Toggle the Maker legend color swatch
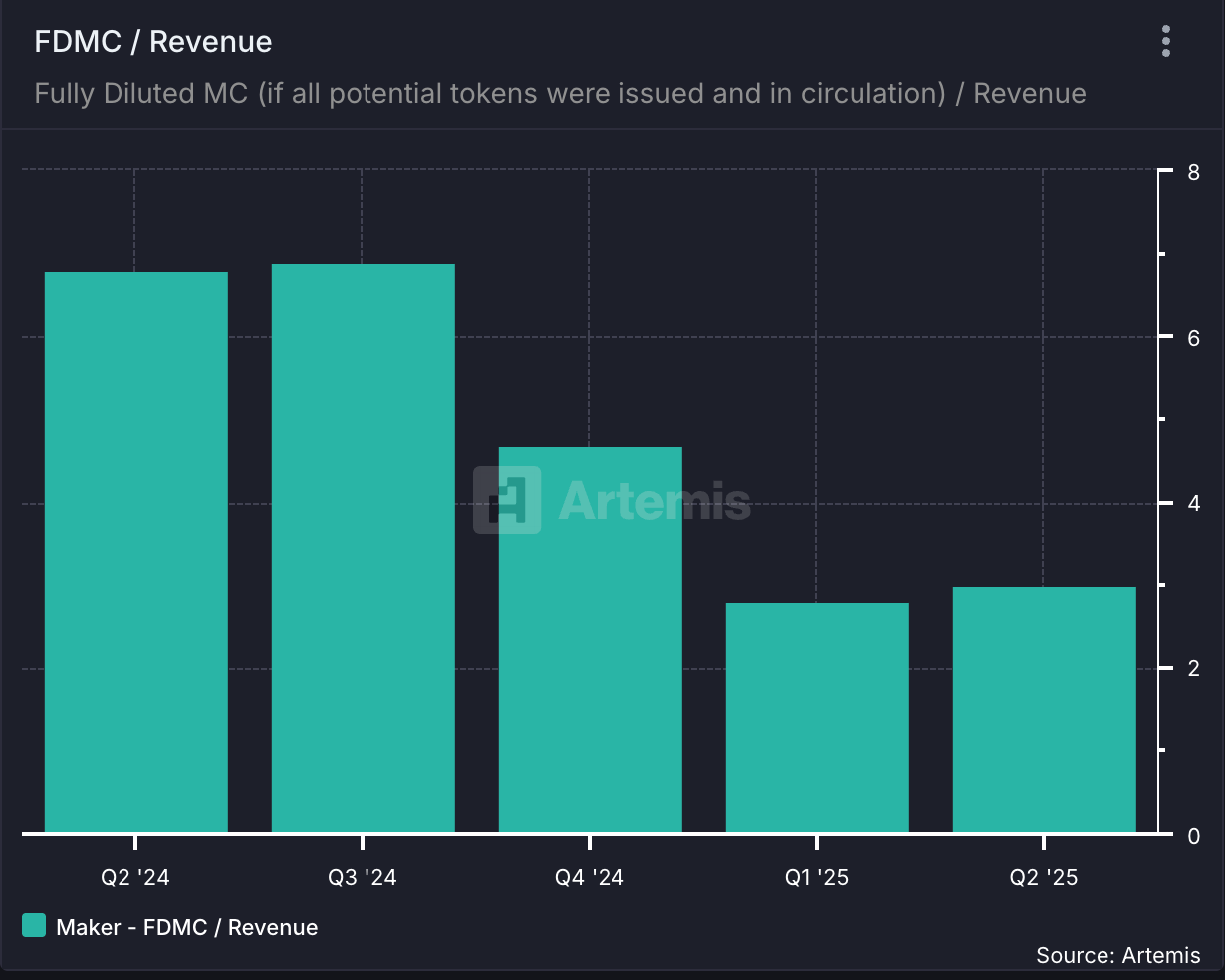The image size is (1225, 980). [34, 926]
